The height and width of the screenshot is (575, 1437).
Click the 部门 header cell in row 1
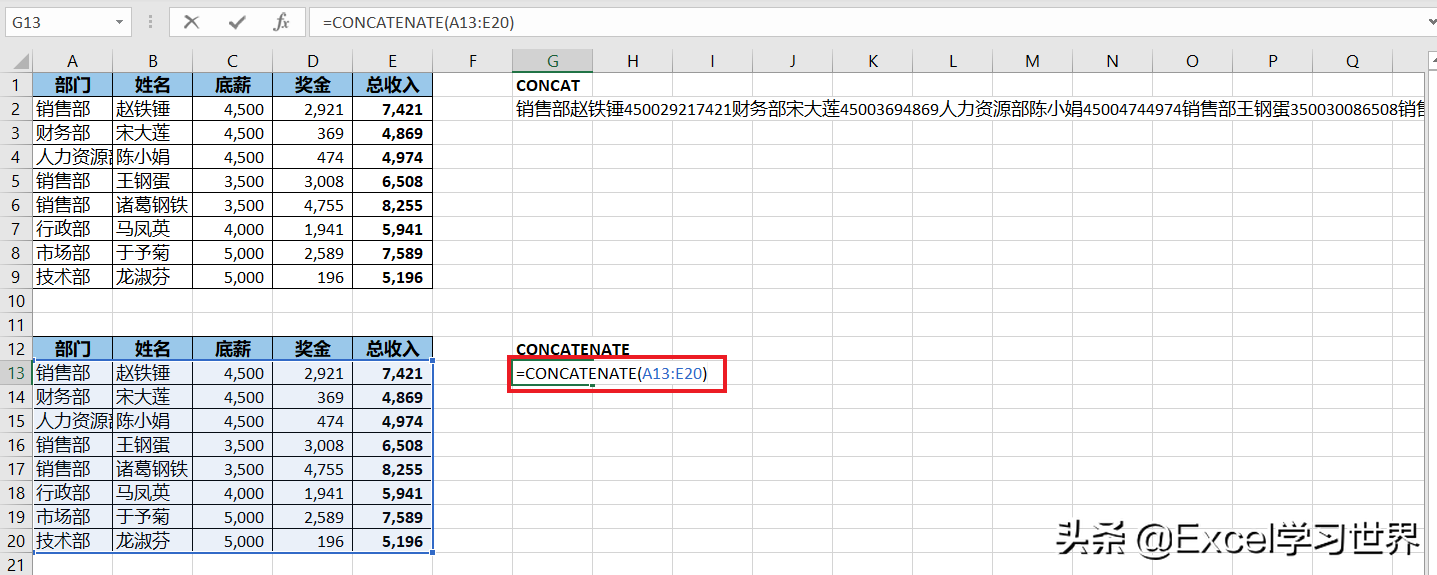point(73,85)
